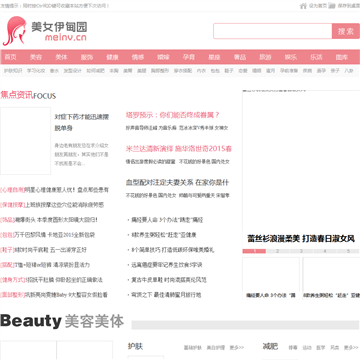Click 美白护理 link in 护肤 section
Screen dimensions: 360x360
216,348
